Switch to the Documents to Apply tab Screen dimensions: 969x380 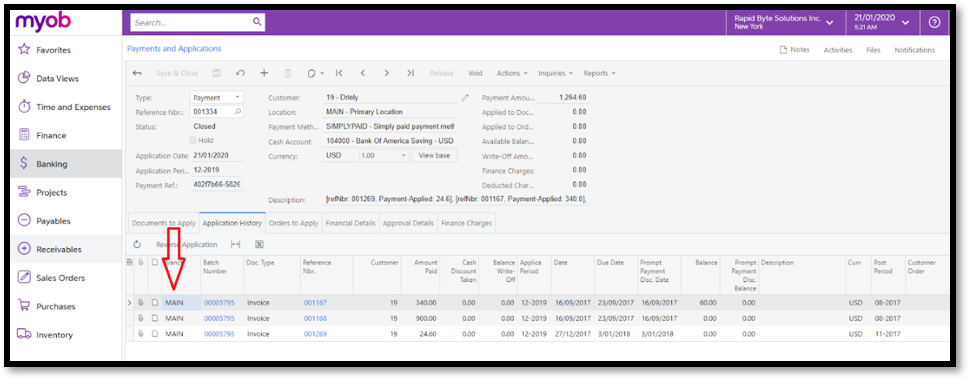pos(163,223)
